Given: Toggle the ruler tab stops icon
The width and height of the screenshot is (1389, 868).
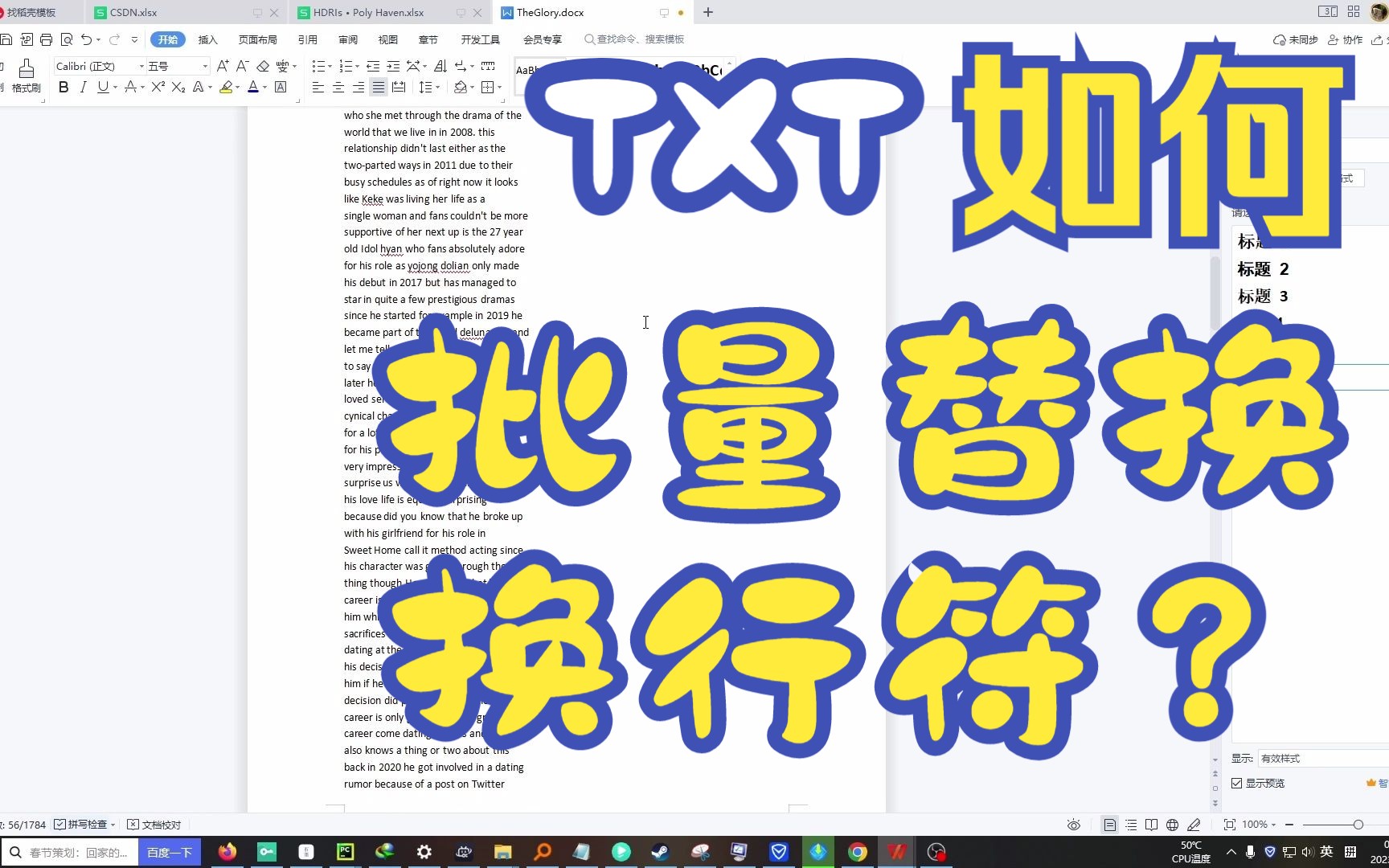Looking at the screenshot, I should pos(488,66).
